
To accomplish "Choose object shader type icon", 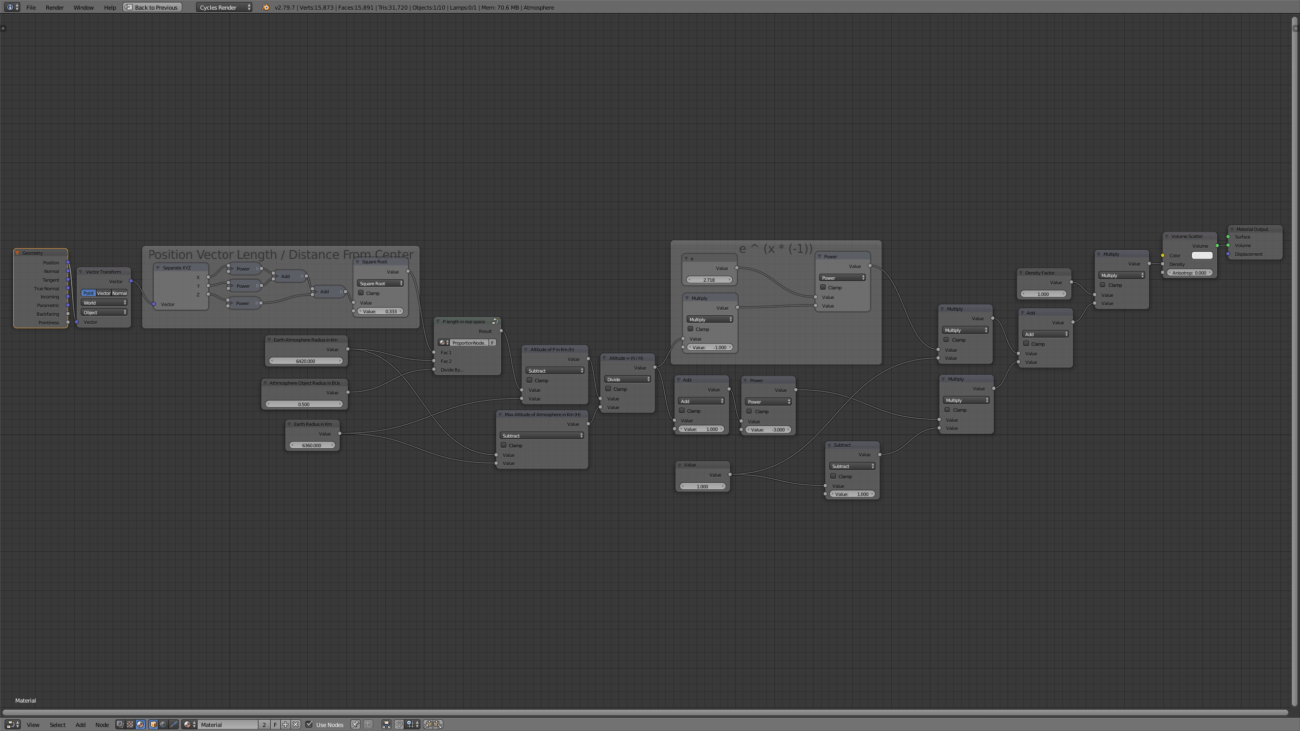I will coord(153,724).
